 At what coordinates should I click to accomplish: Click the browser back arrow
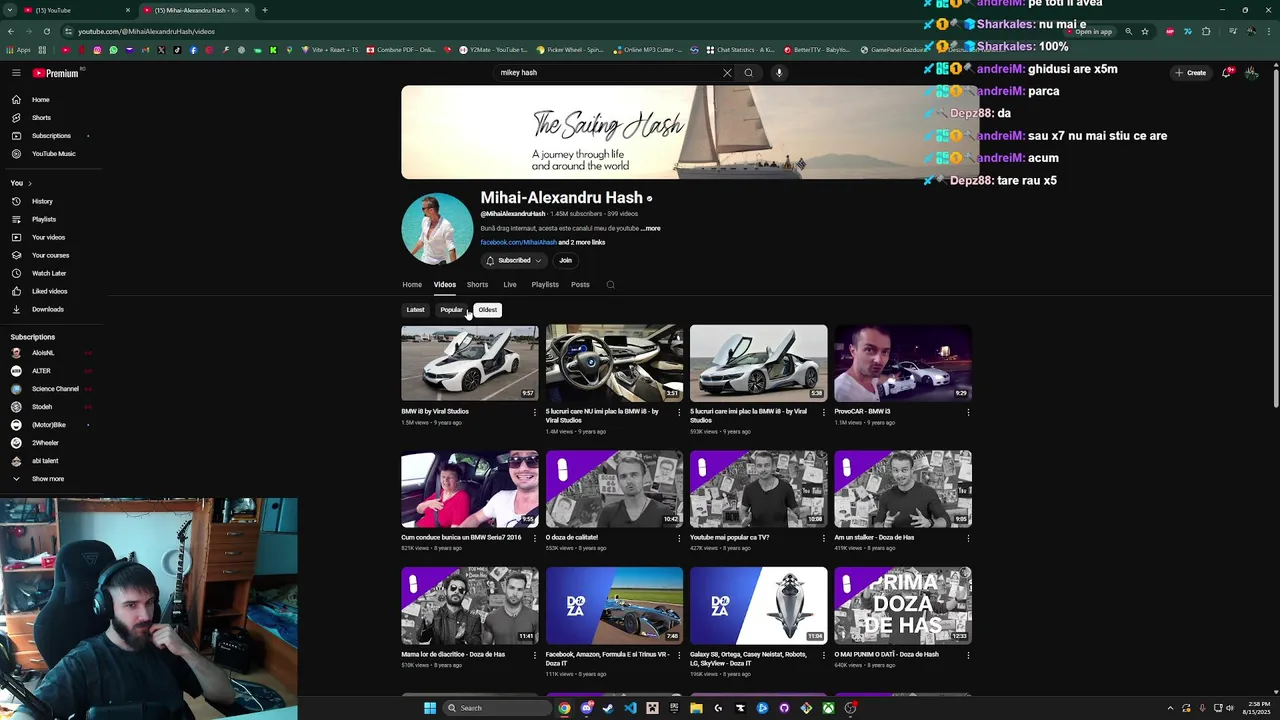tap(10, 31)
